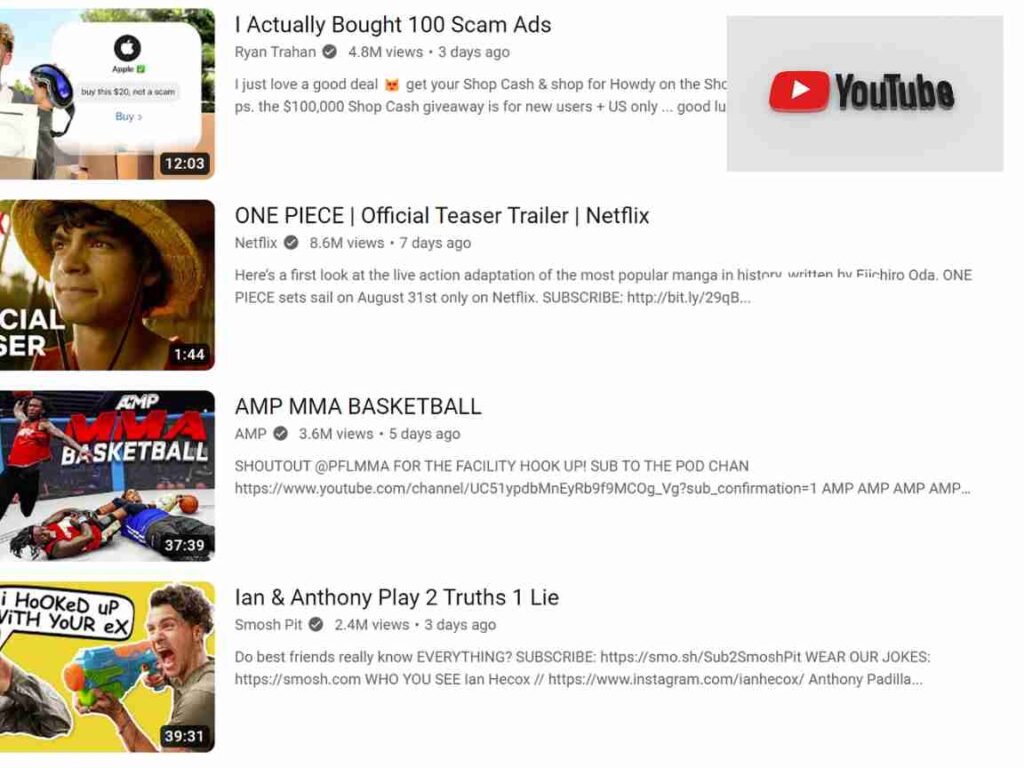Click the AMP MMA Basketball thumbnail
This screenshot has height=768, width=1024.
pos(107,475)
